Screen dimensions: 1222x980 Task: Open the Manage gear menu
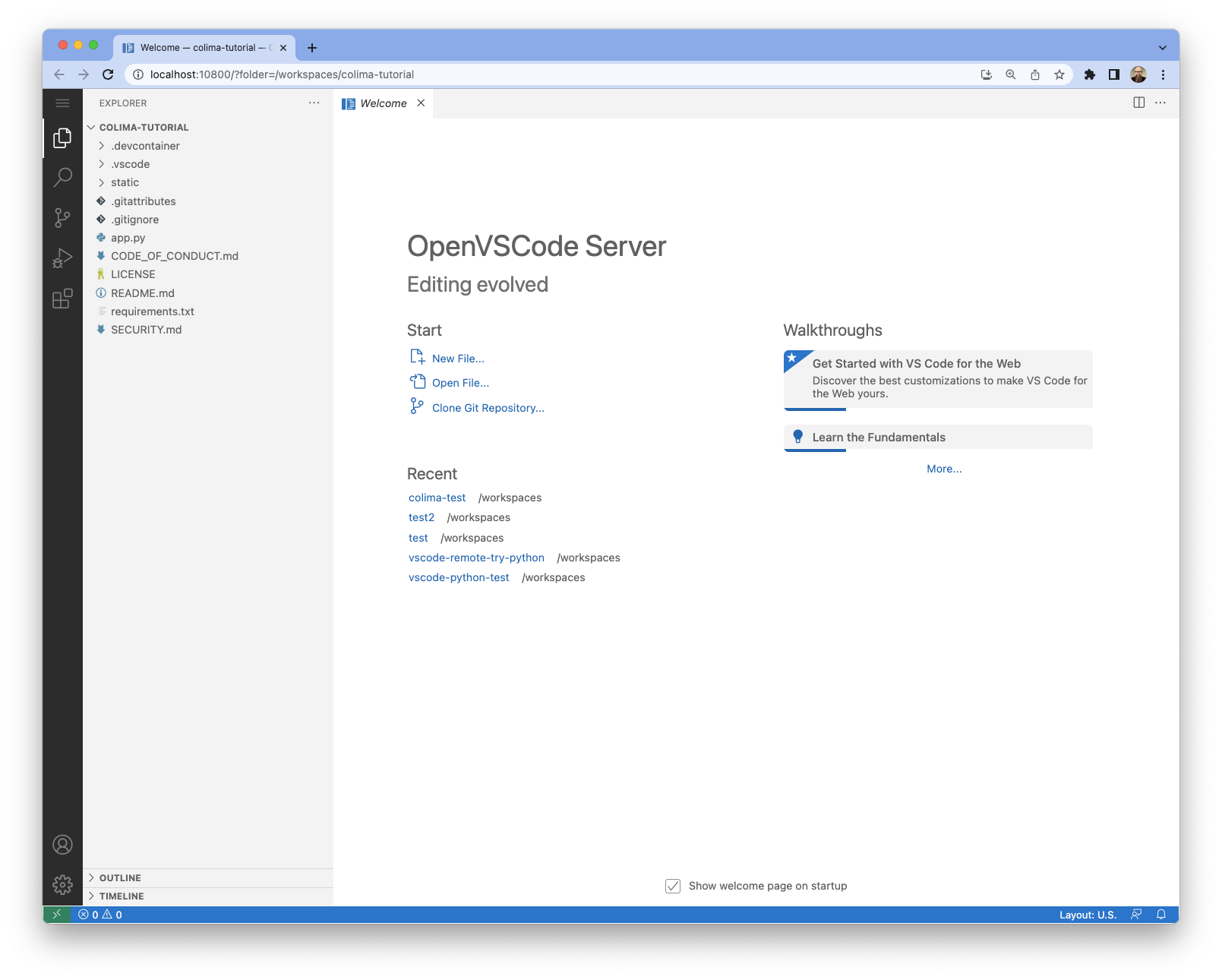(62, 884)
